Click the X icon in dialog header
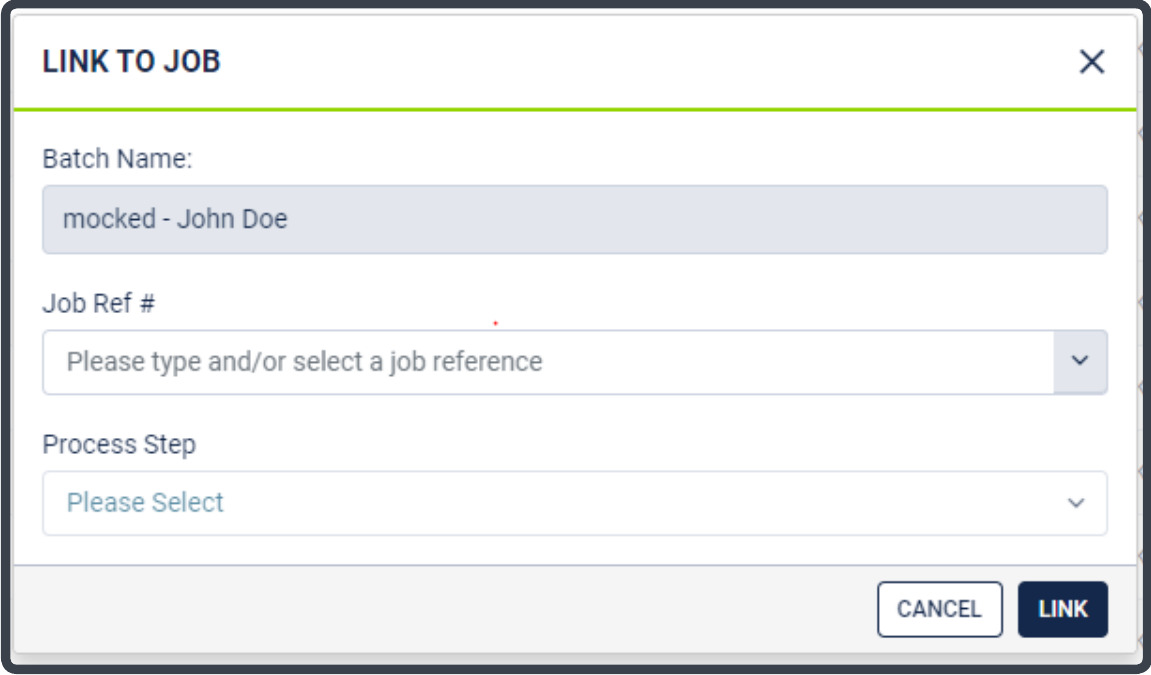This screenshot has height=675, width=1151. (x=1092, y=62)
